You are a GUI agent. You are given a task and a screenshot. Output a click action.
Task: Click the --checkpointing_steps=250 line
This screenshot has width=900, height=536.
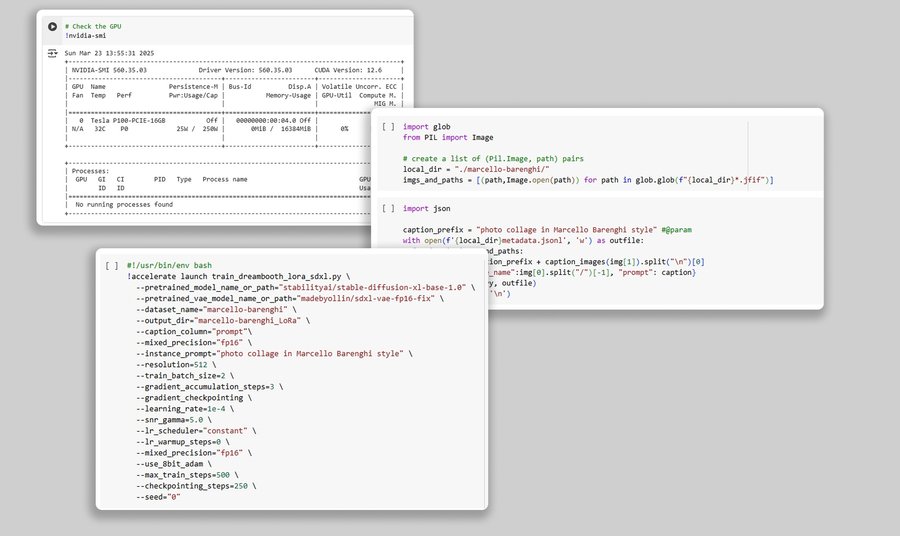coord(196,486)
